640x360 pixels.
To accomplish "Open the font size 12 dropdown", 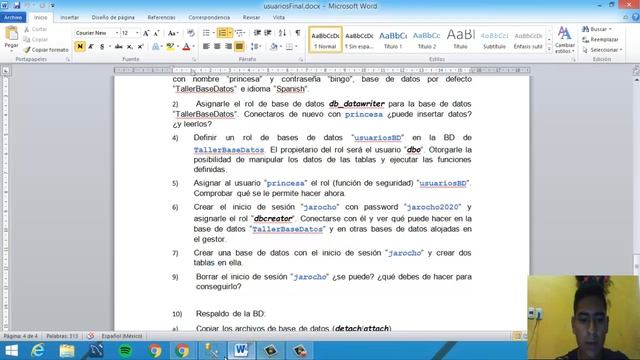I will tap(137, 33).
